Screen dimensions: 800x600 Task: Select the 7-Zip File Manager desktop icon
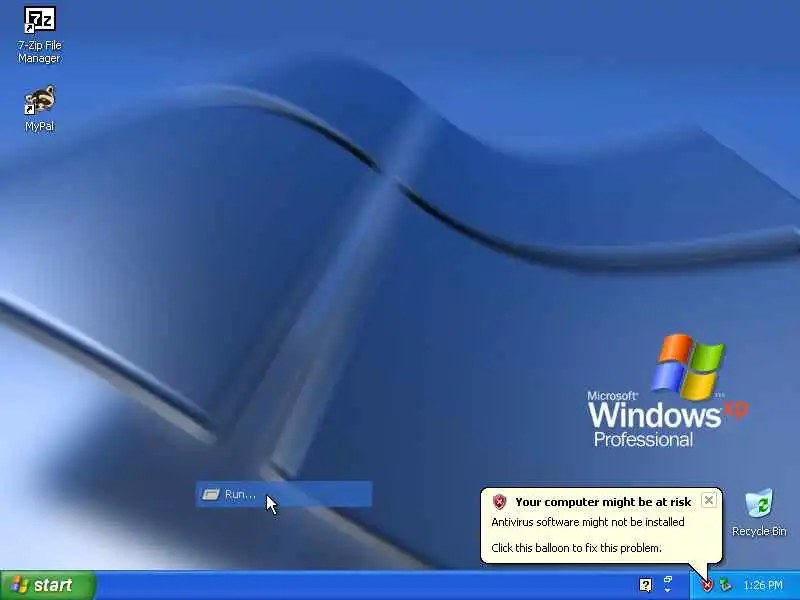(x=40, y=34)
